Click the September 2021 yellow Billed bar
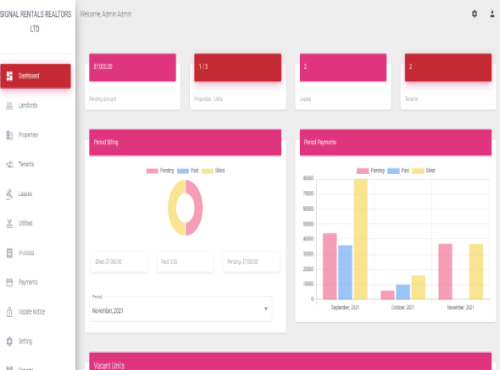Viewport: 500px width, 370px height. 361,239
